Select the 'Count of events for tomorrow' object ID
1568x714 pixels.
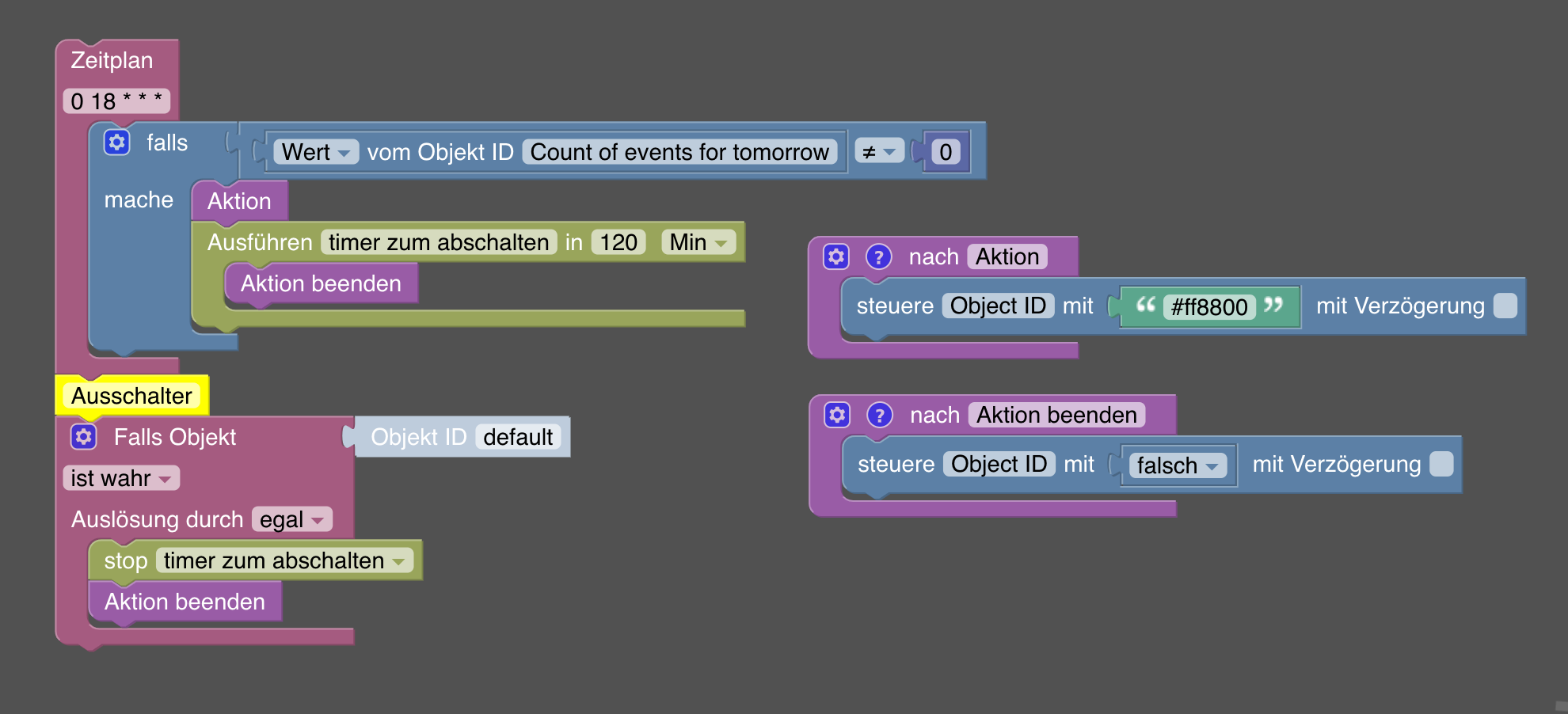679,152
